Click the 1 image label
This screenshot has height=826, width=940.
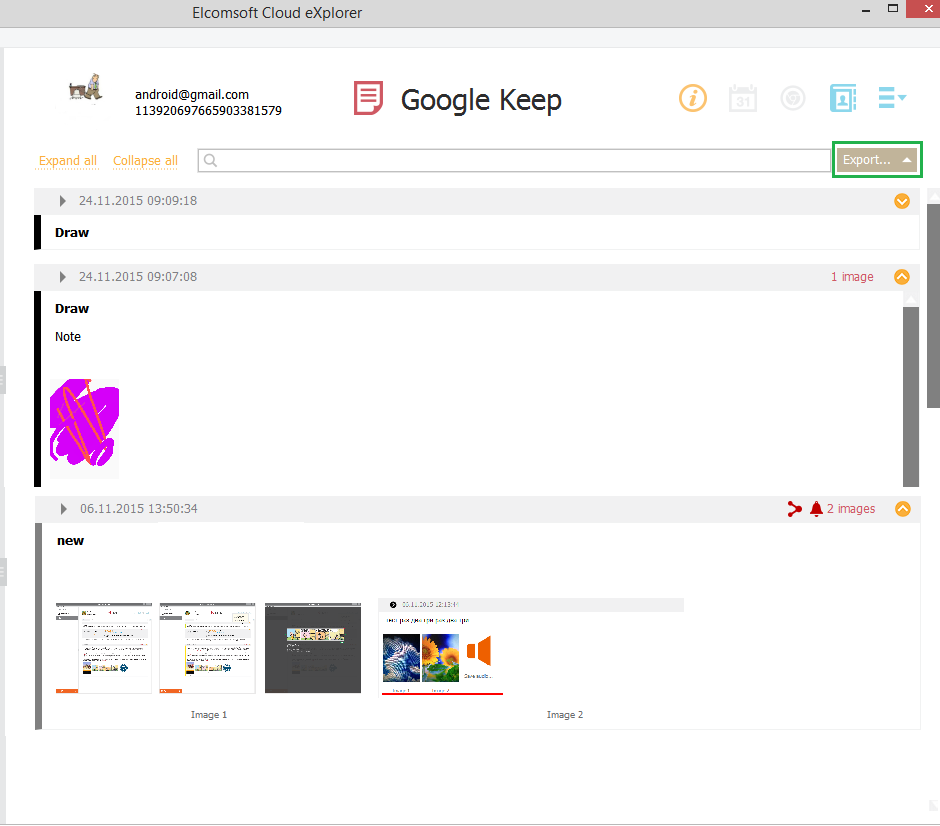[x=852, y=276]
